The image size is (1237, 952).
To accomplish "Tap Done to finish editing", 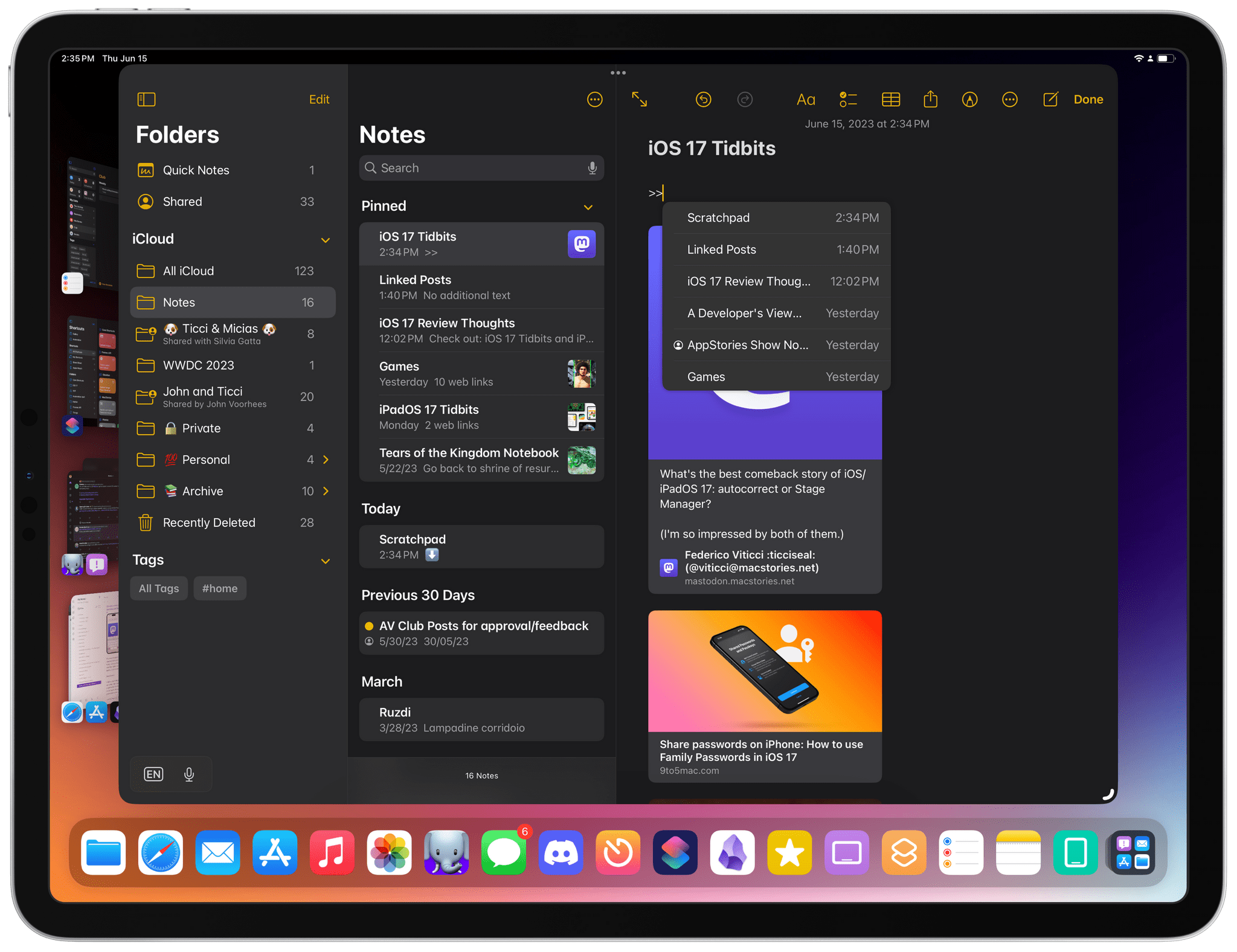I will pyautogui.click(x=1088, y=99).
